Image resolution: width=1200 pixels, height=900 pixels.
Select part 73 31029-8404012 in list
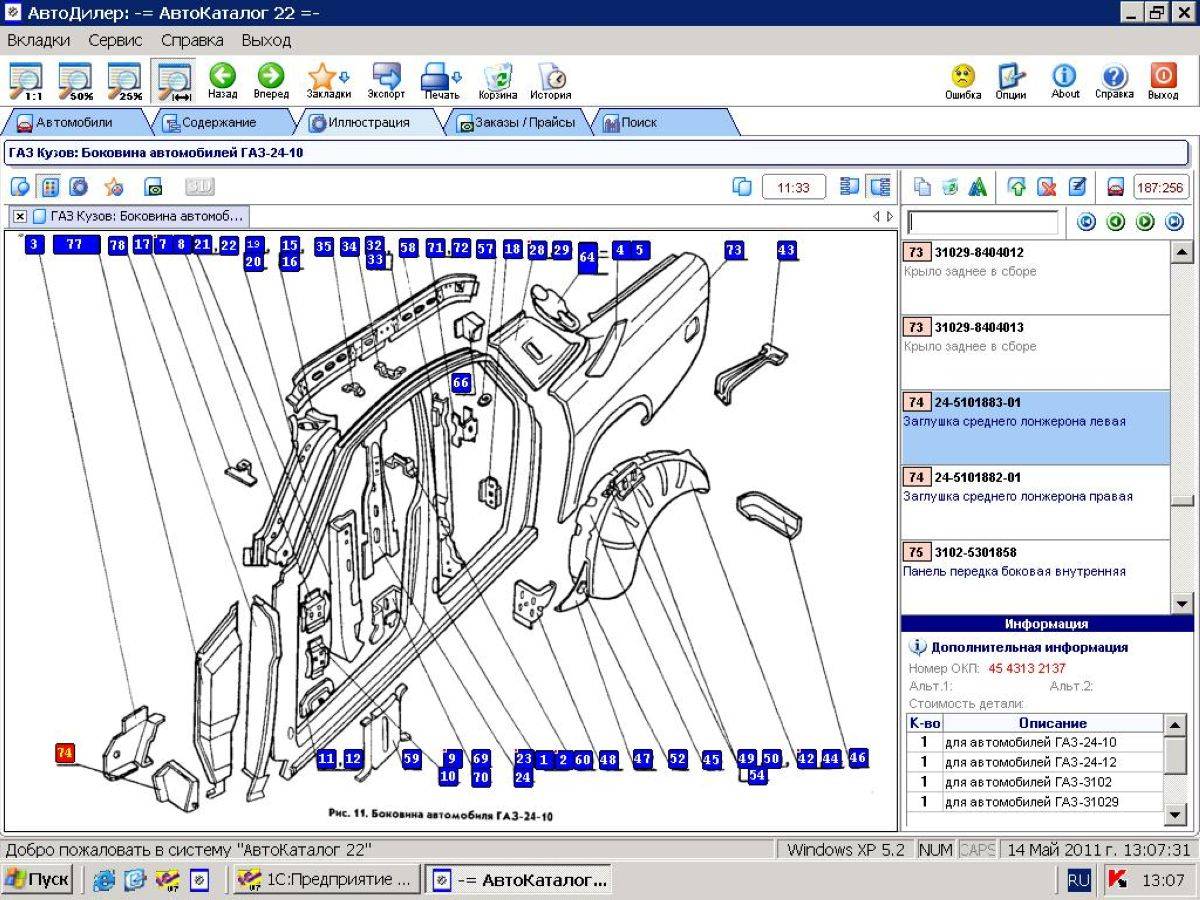tap(1035, 277)
